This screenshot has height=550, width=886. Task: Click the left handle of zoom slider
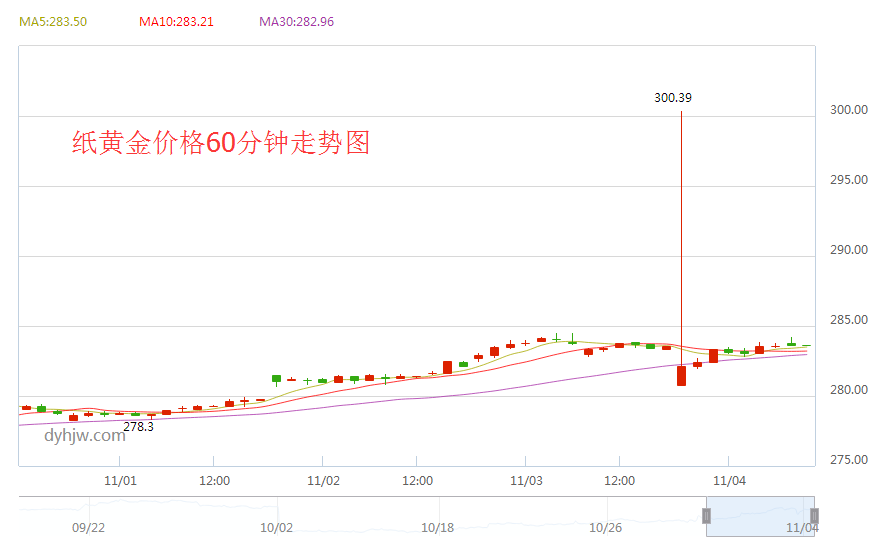[706, 516]
